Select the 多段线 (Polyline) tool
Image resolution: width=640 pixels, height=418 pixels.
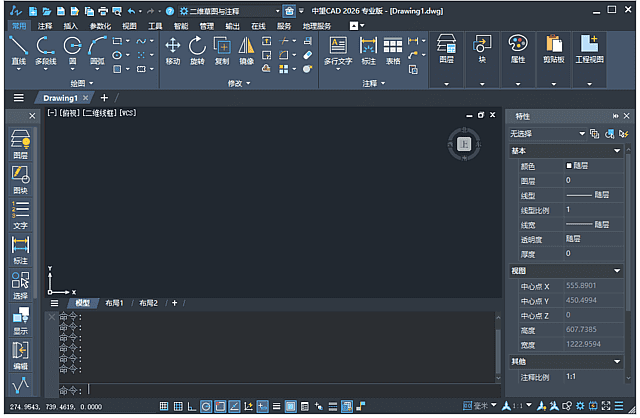click(46, 47)
